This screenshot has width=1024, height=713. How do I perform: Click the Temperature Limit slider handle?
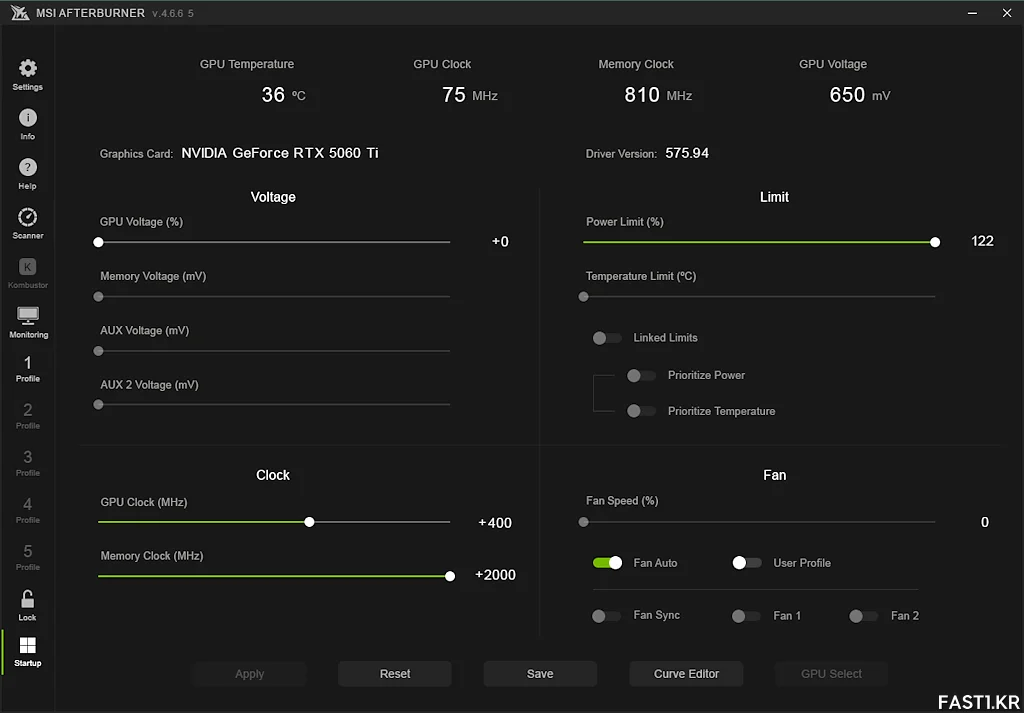coord(584,296)
